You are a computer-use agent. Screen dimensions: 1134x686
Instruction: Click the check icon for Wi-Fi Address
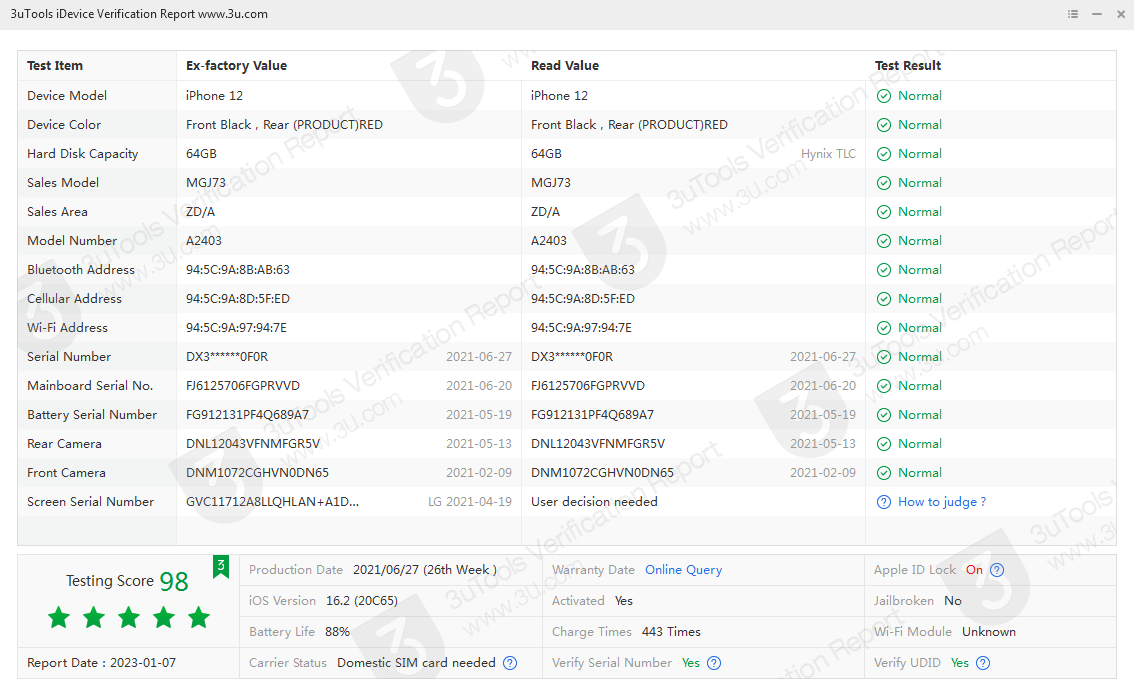pos(884,328)
